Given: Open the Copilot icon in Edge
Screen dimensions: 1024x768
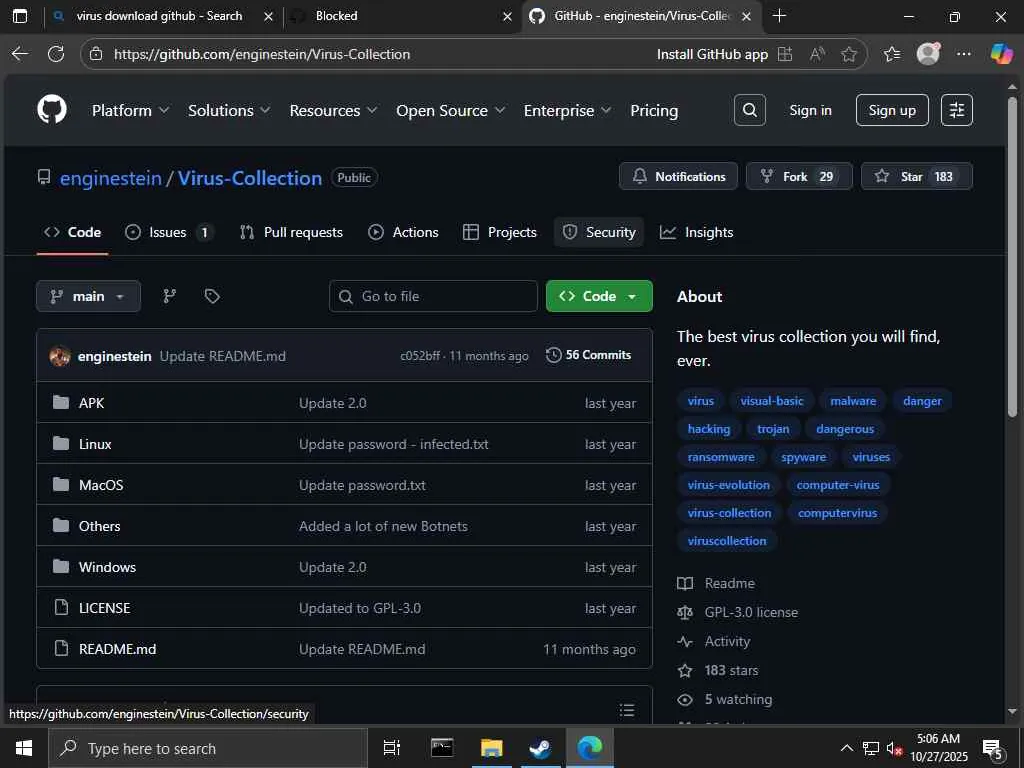Looking at the screenshot, I should click(1001, 54).
